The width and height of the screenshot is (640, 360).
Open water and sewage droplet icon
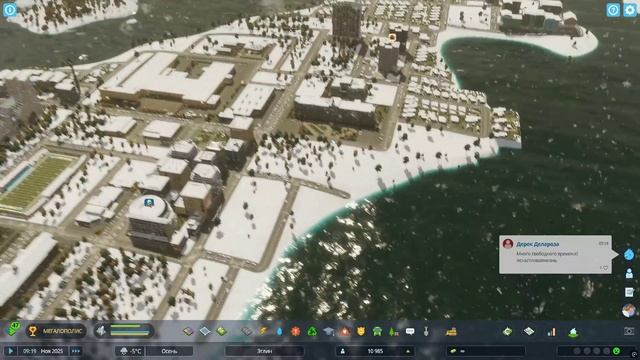coord(279,331)
